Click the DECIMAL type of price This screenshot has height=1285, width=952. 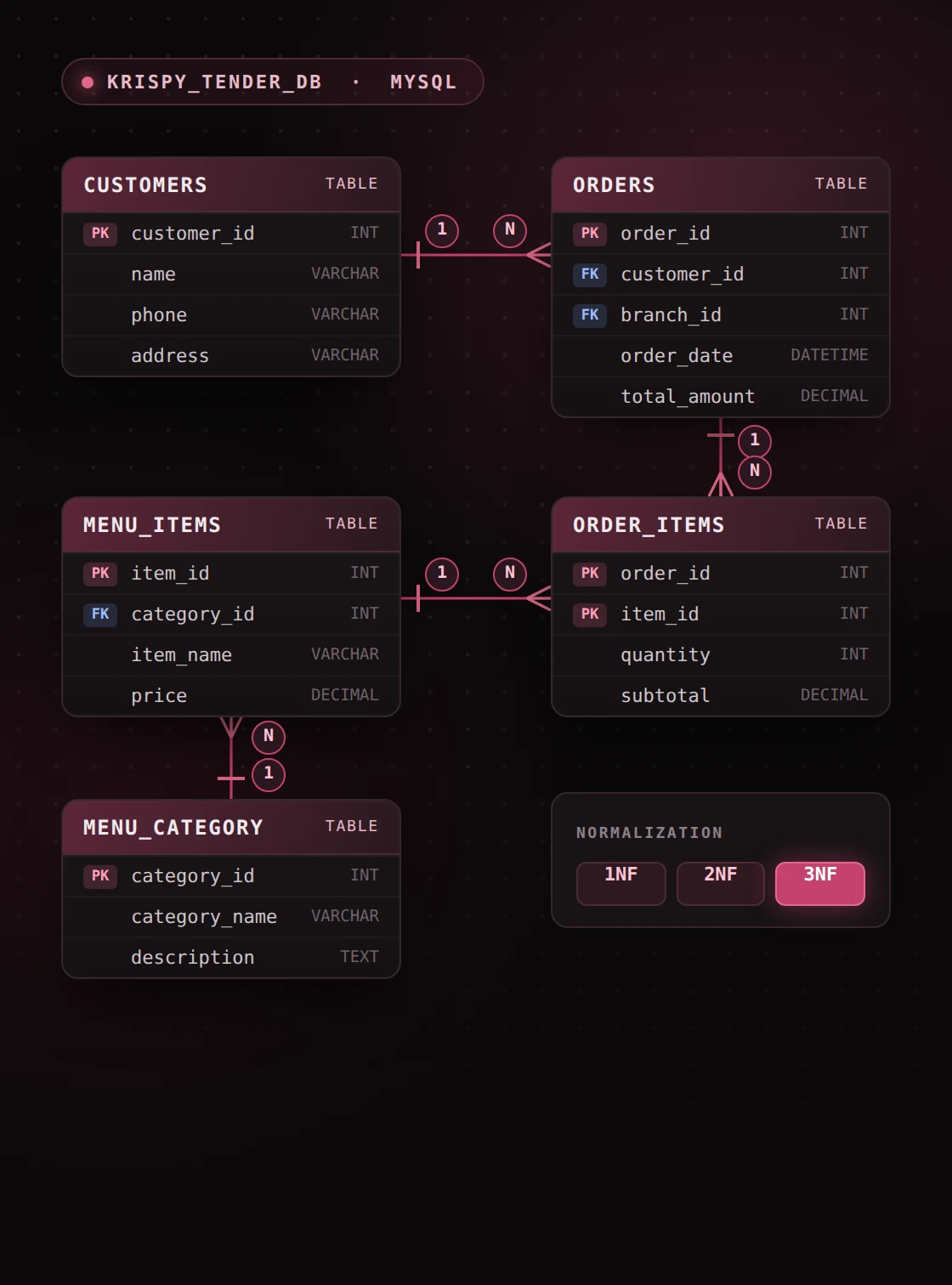point(345,695)
